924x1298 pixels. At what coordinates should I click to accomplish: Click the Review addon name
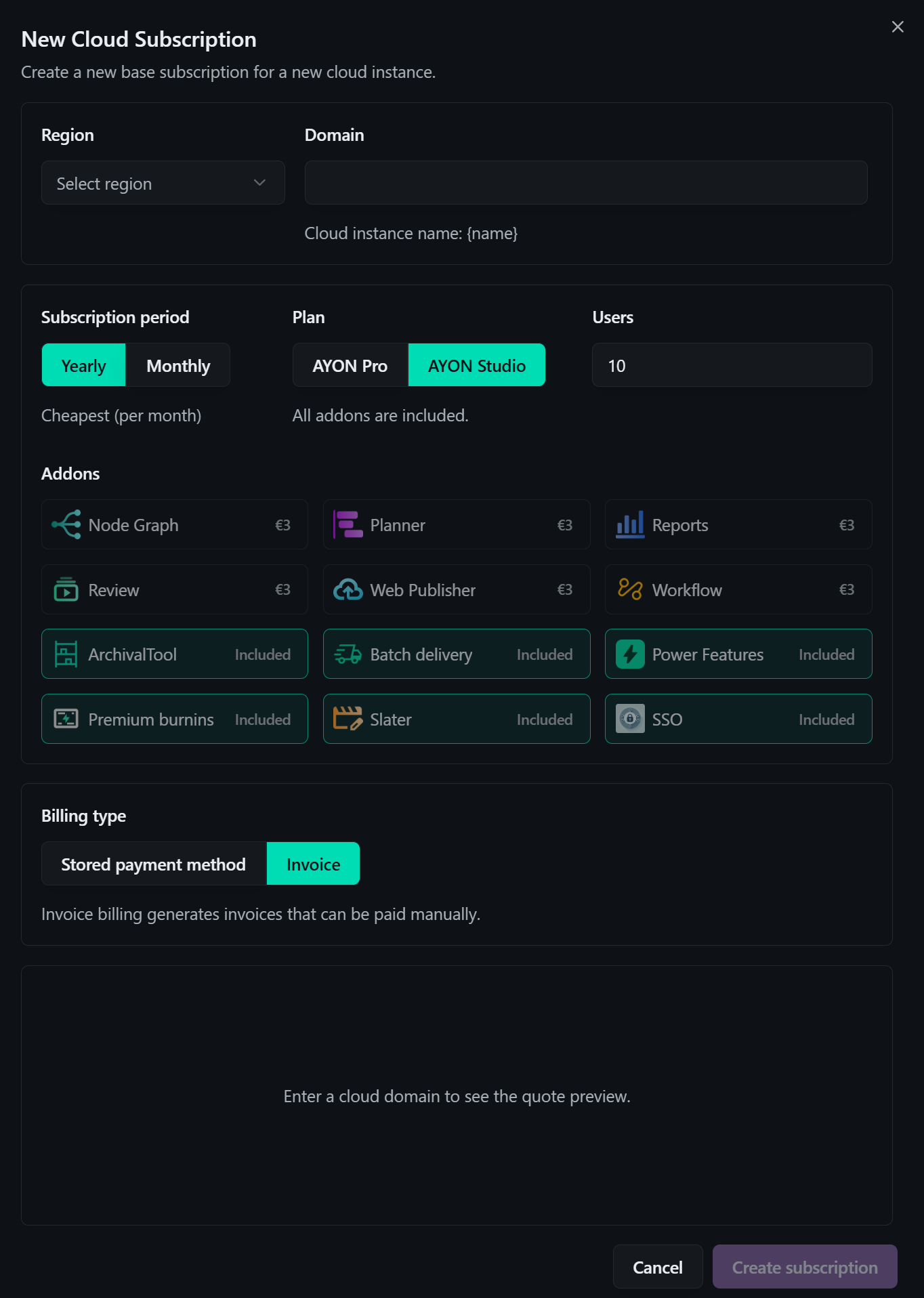pyautogui.click(x=114, y=590)
